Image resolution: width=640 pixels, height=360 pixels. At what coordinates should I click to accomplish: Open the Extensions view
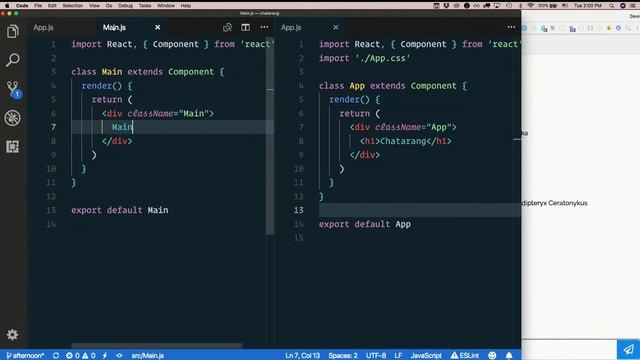pyautogui.click(x=13, y=147)
